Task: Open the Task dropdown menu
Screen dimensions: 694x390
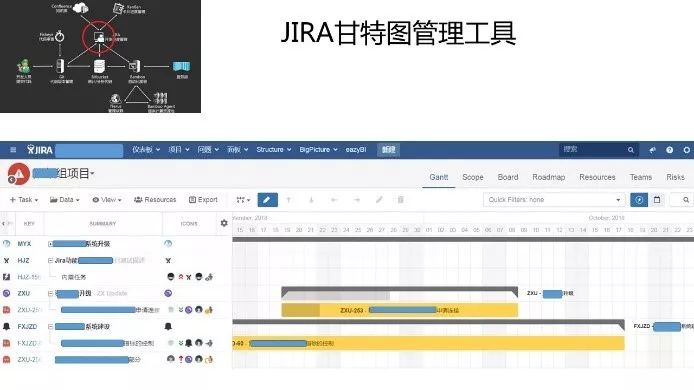Action: point(24,200)
